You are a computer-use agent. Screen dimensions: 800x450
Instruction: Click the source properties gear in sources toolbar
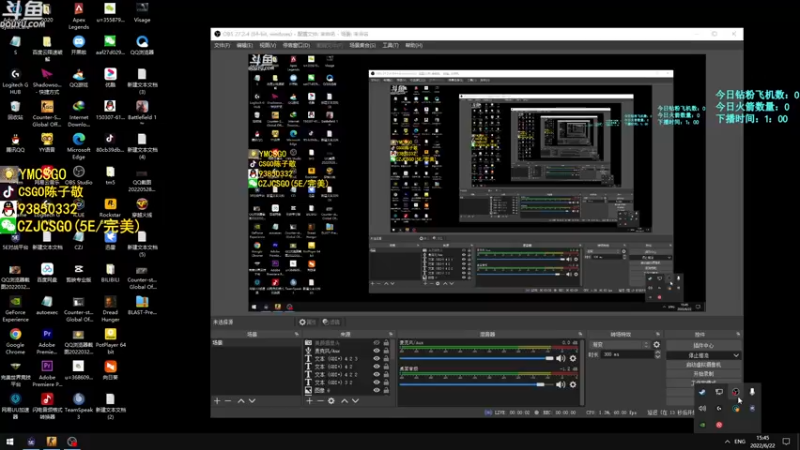pyautogui.click(x=331, y=401)
